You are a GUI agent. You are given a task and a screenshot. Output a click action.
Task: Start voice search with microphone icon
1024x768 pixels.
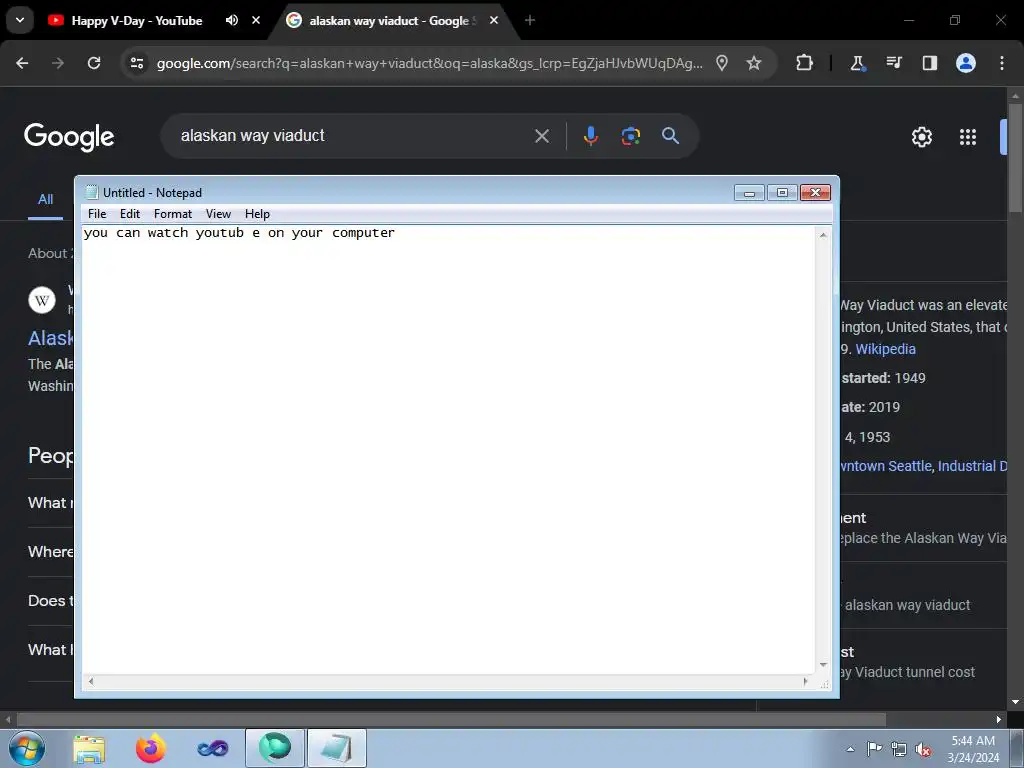click(590, 136)
